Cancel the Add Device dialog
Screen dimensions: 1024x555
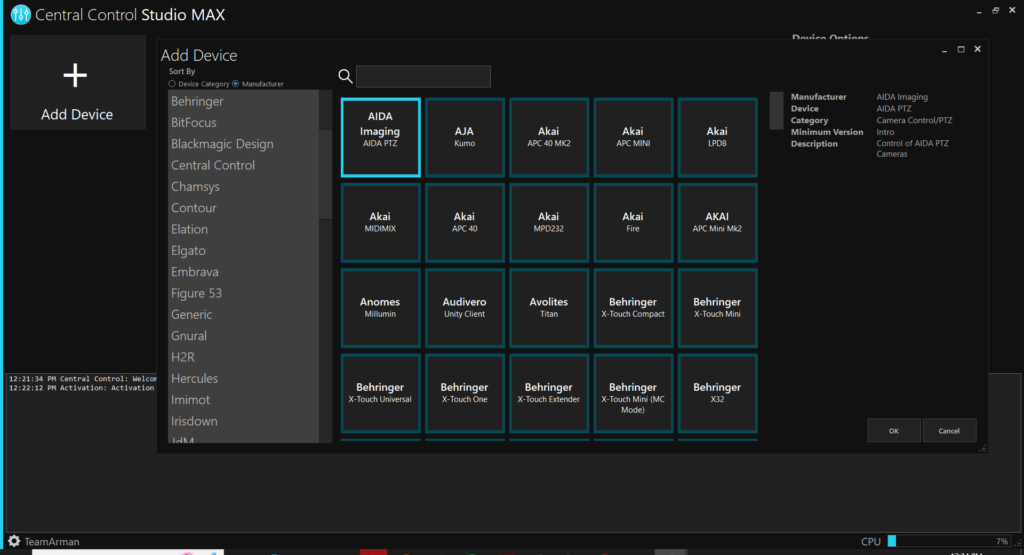tap(948, 430)
